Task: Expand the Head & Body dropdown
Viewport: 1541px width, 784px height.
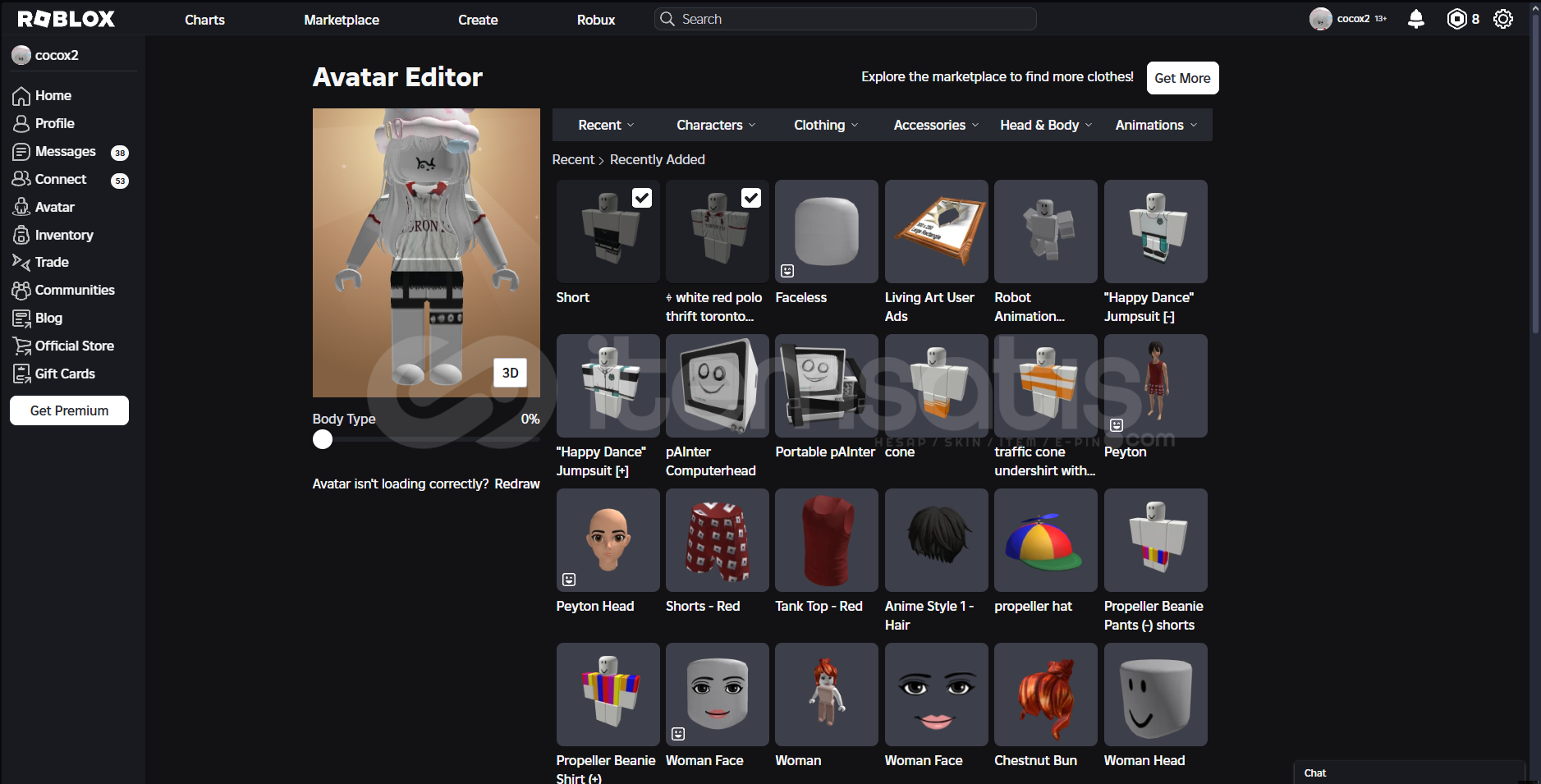Action: [x=1046, y=125]
